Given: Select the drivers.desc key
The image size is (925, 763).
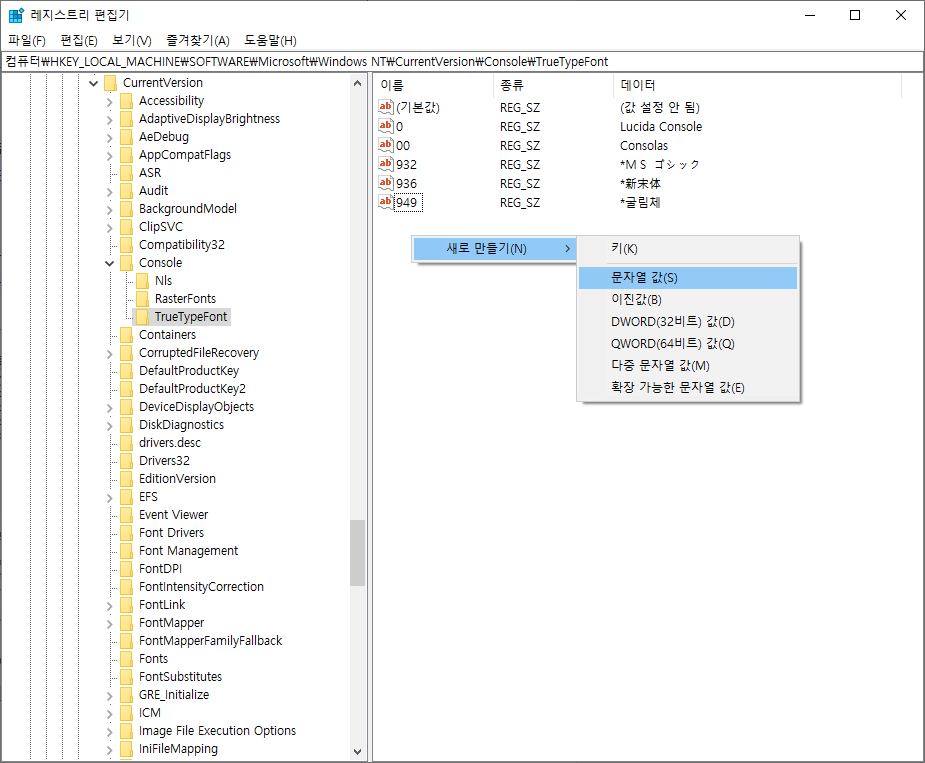Looking at the screenshot, I should (x=170, y=443).
